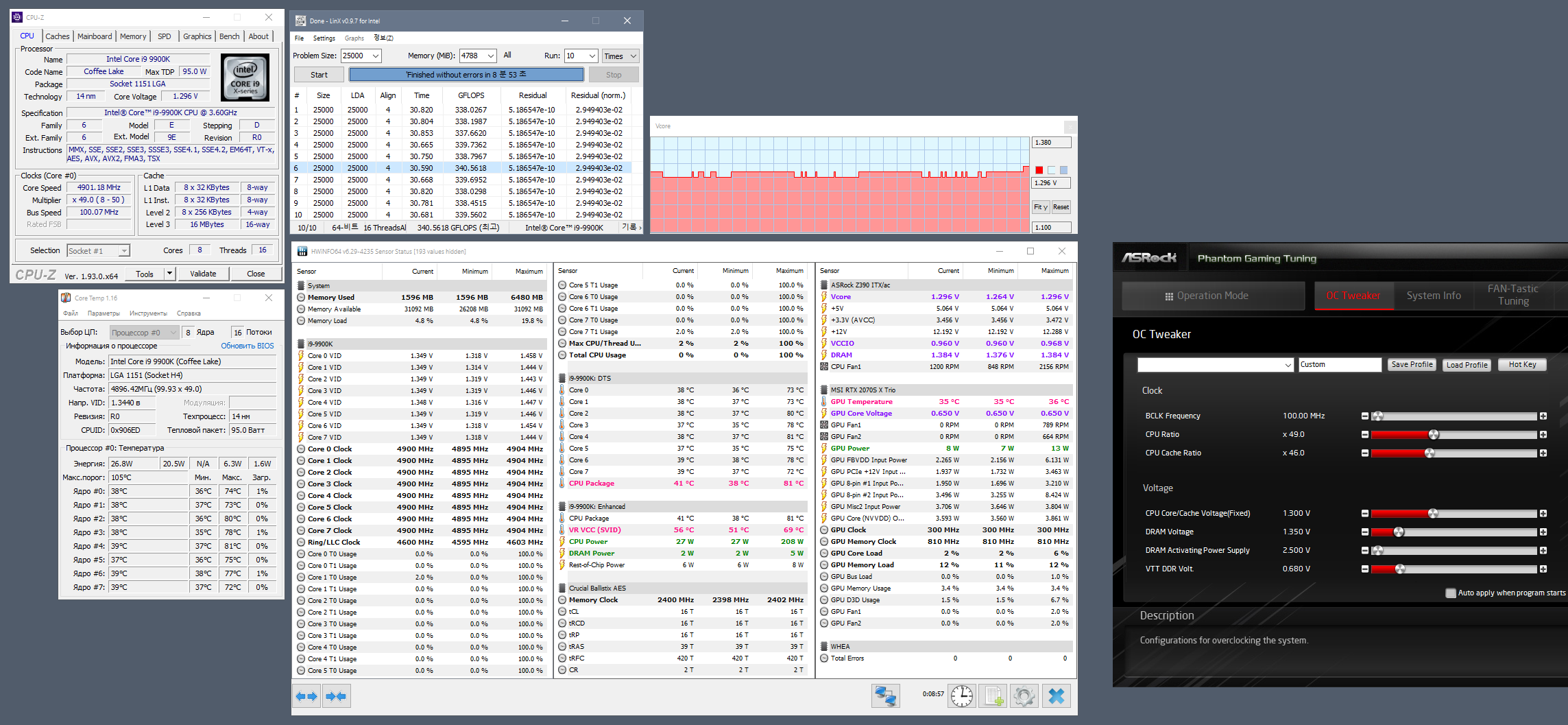The image size is (1568, 725).
Task: Click the Vcore graph minimum value field 1.100
Action: [x=1051, y=228]
